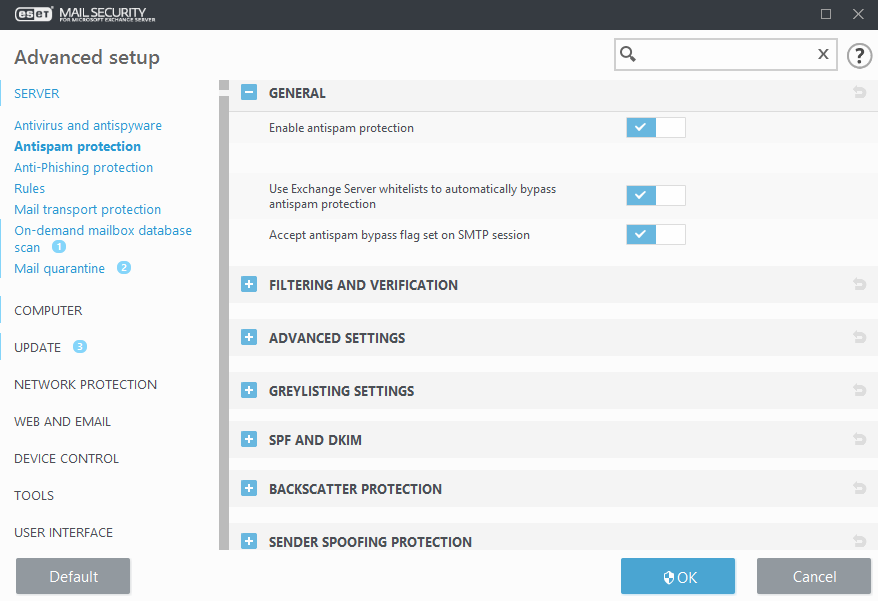The height and width of the screenshot is (601, 878).
Task: Open DEVICE CONTROL category
Action: click(x=67, y=458)
